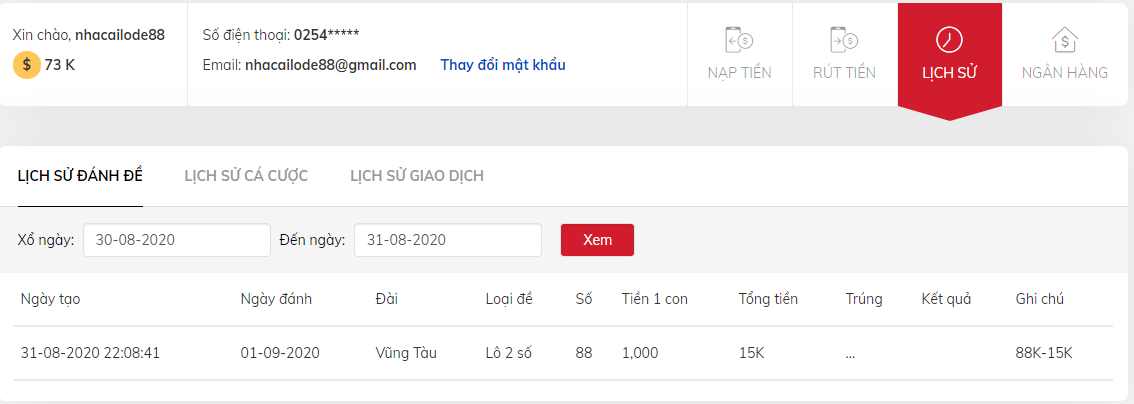This screenshot has height=404, width=1134.
Task: Open the Ngân Hàng bank house icon
Action: pos(1065,40)
